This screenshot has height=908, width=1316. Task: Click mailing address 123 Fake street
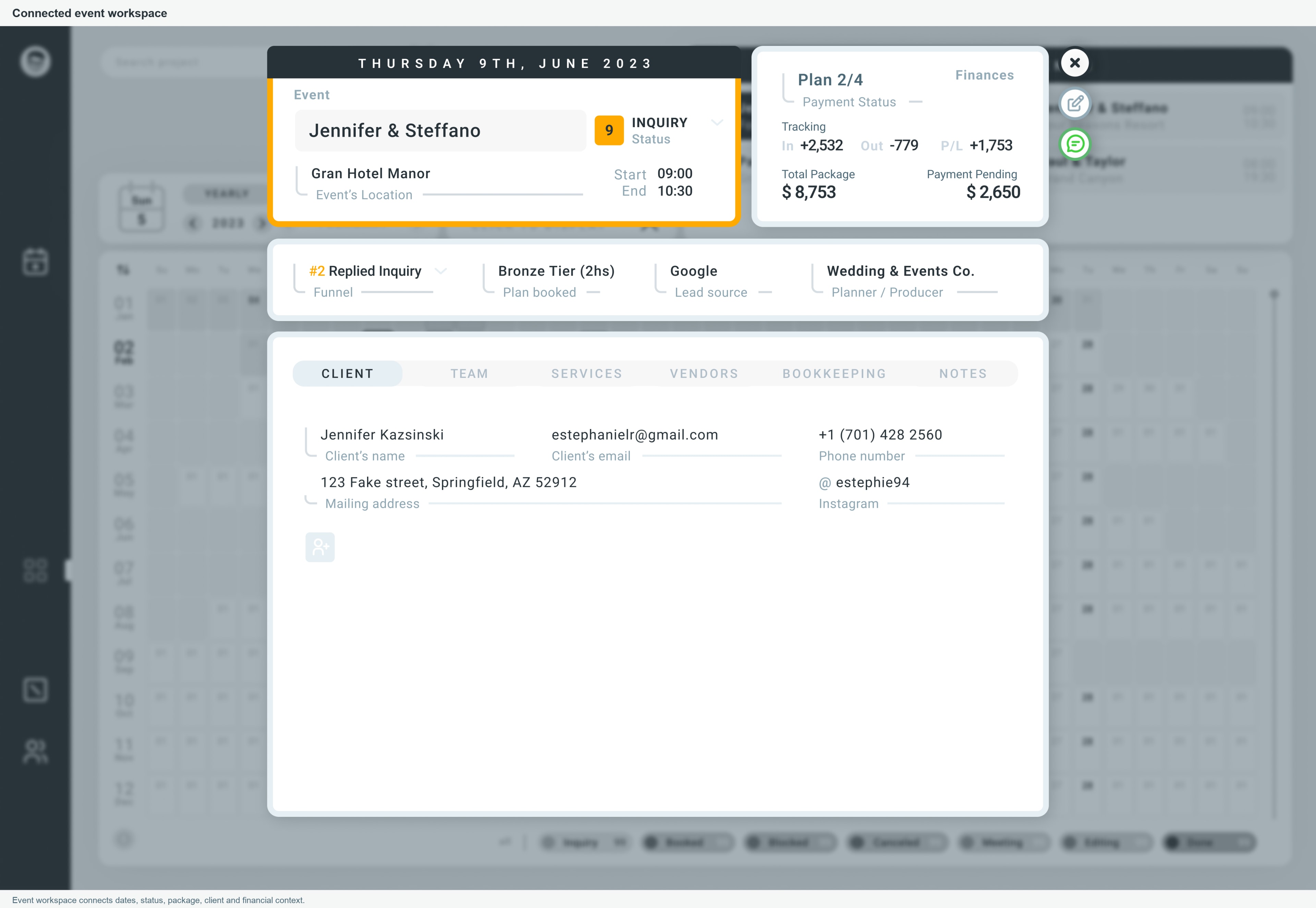[448, 482]
